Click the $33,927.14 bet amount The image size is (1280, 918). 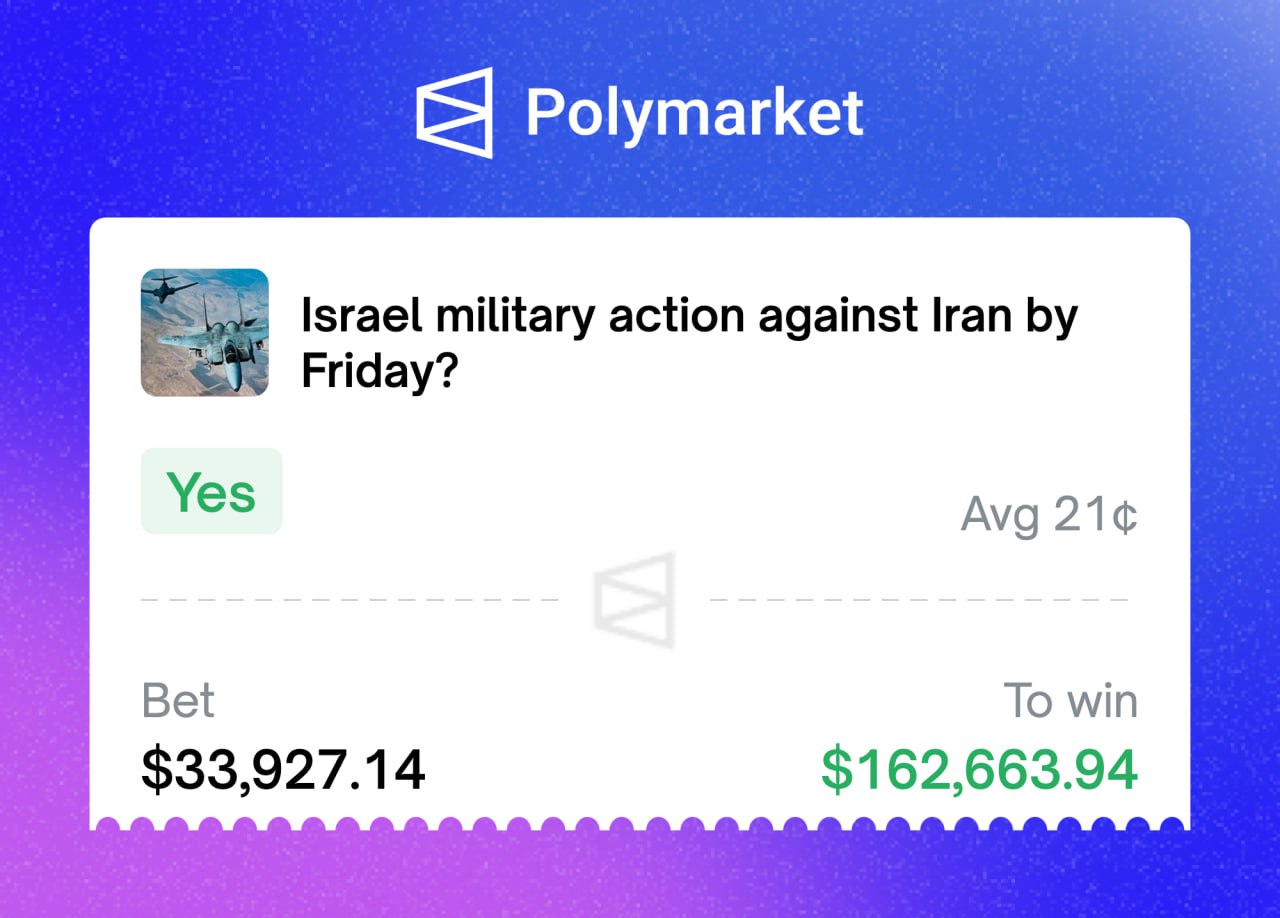coord(283,769)
